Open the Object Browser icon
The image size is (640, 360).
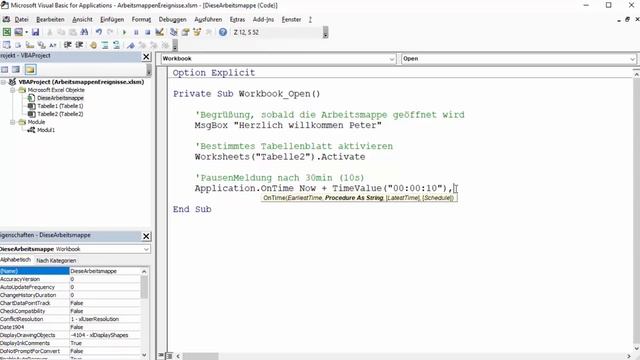pyautogui.click(x=197, y=32)
